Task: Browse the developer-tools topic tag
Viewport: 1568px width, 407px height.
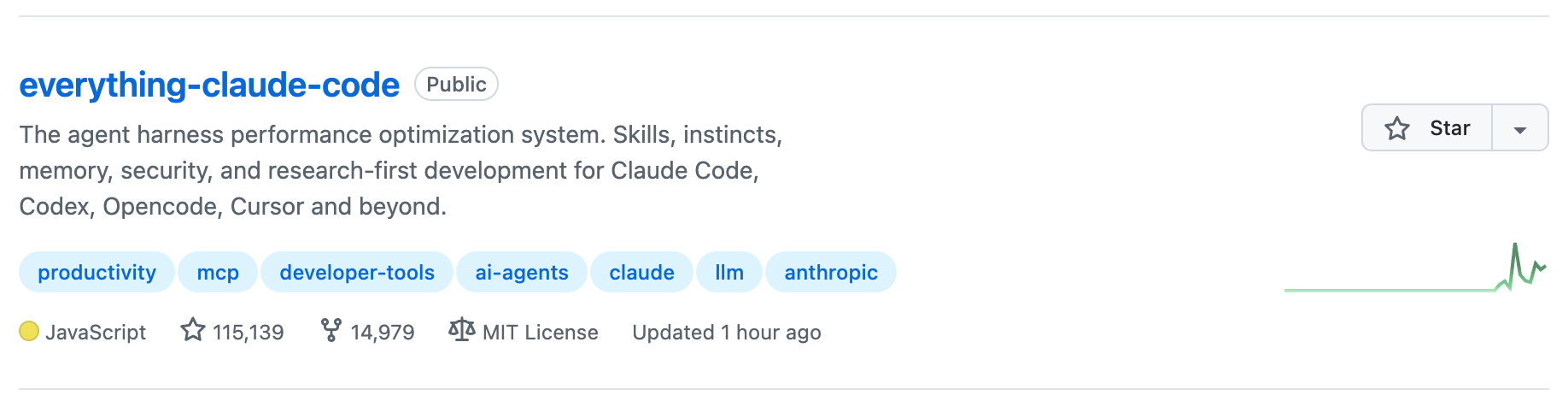Action: [x=357, y=273]
